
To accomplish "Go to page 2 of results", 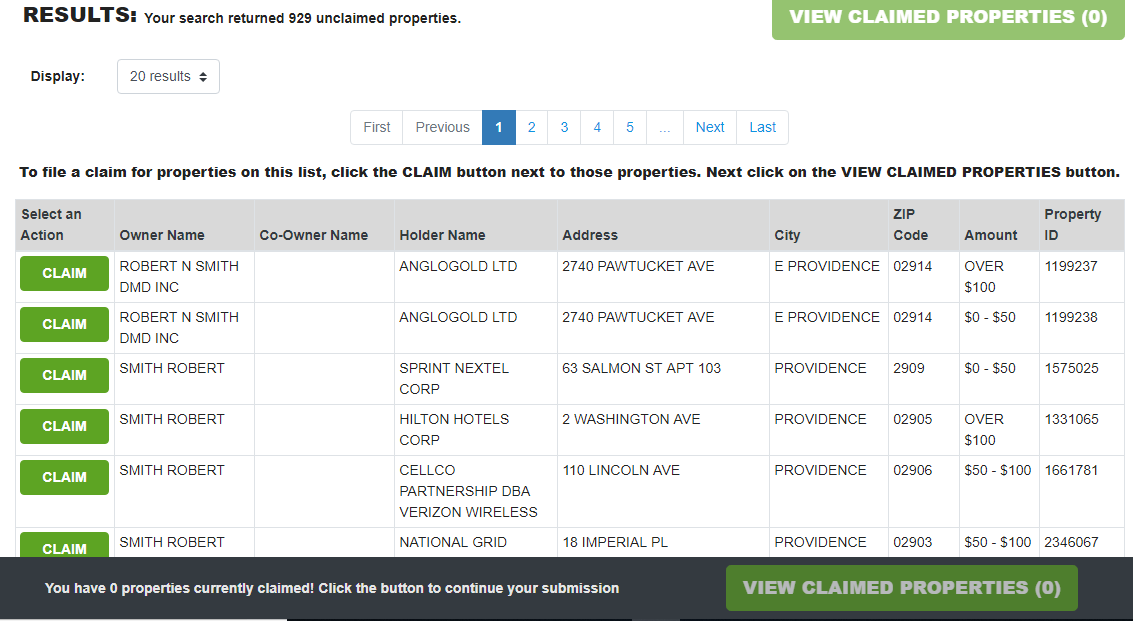I will (531, 127).
